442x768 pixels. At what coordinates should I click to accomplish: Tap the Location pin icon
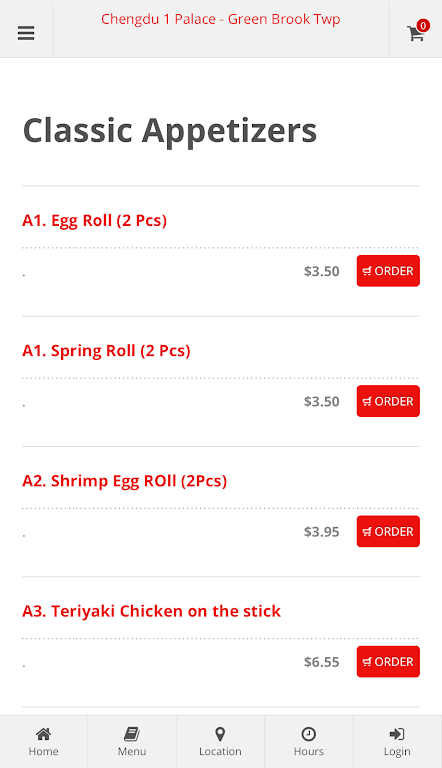[220, 734]
